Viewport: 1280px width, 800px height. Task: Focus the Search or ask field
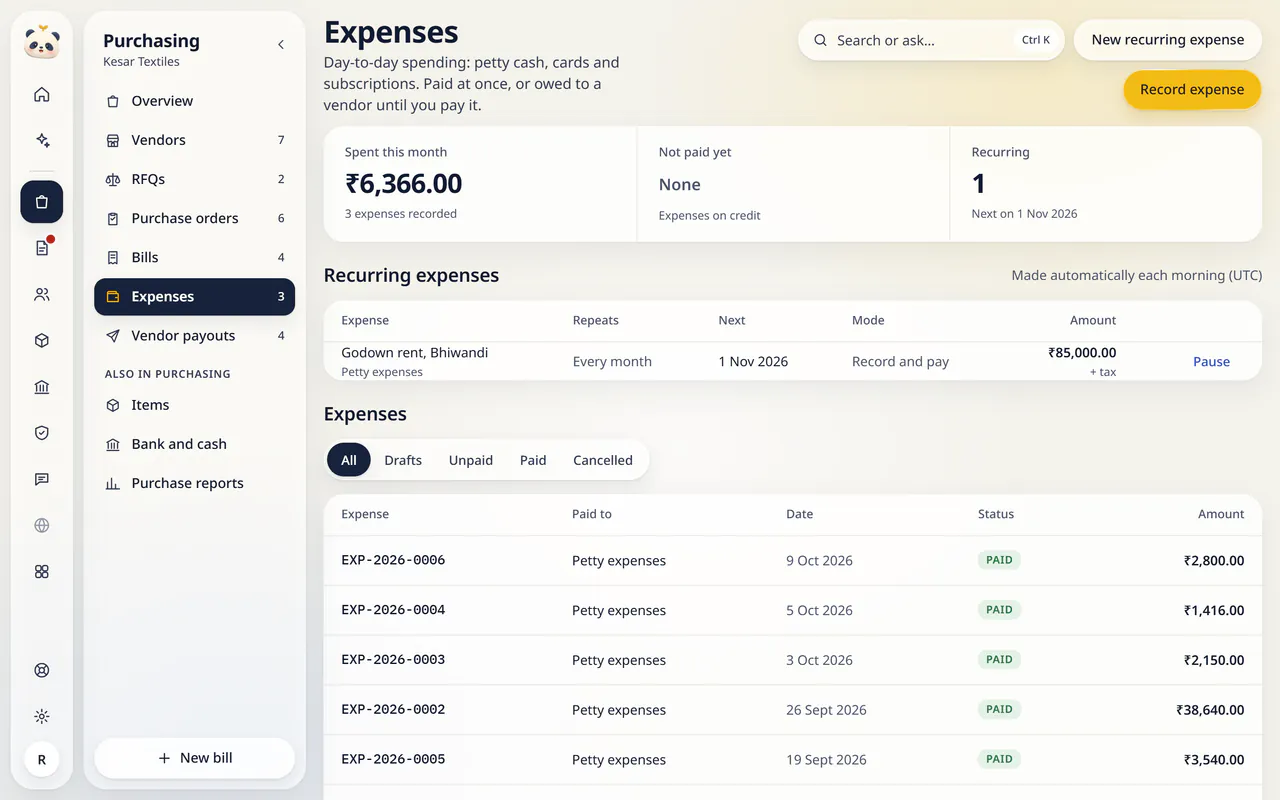point(931,40)
